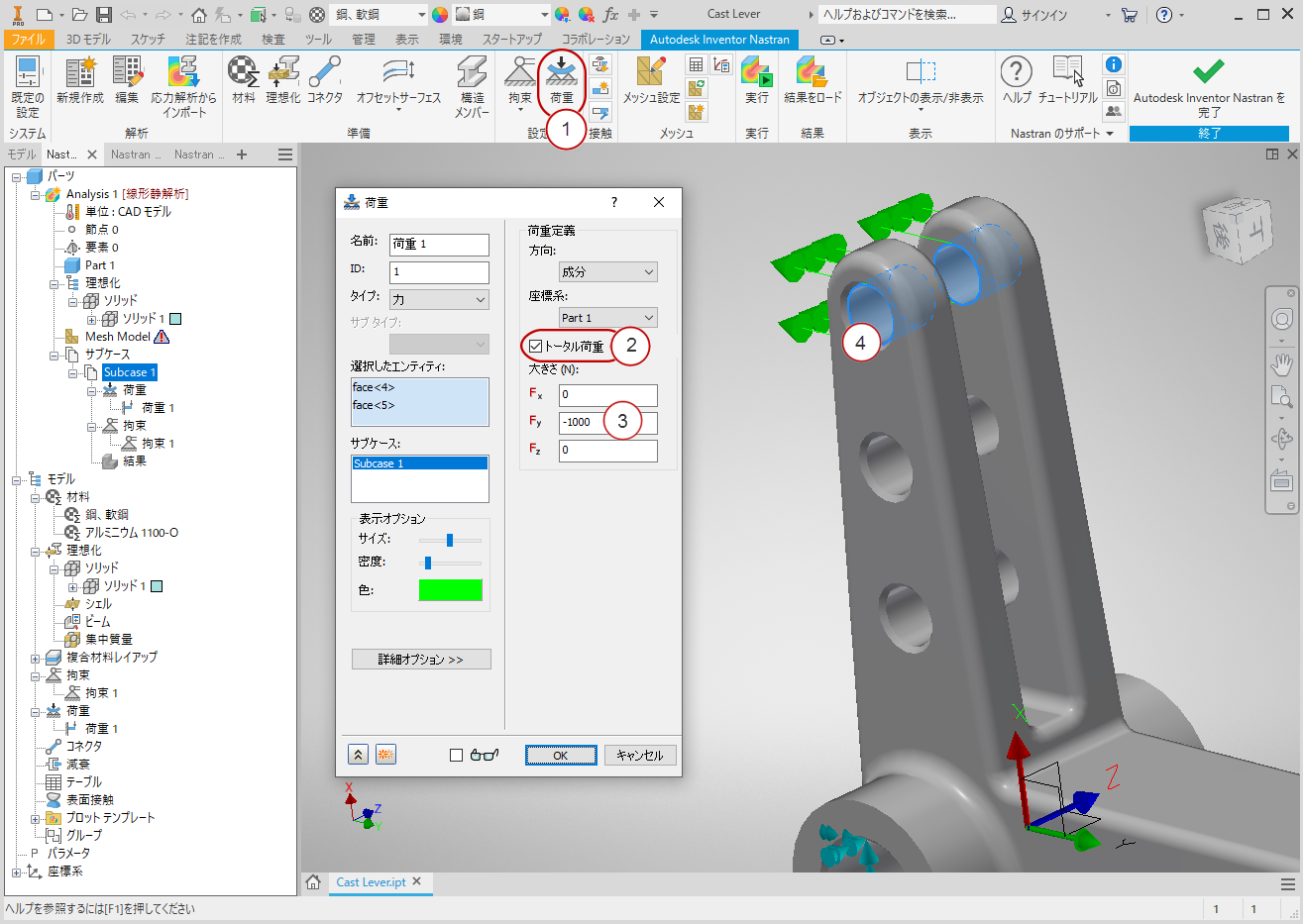Select the Mesh Model item in the tree
The height and width of the screenshot is (924, 1303).
click(118, 337)
